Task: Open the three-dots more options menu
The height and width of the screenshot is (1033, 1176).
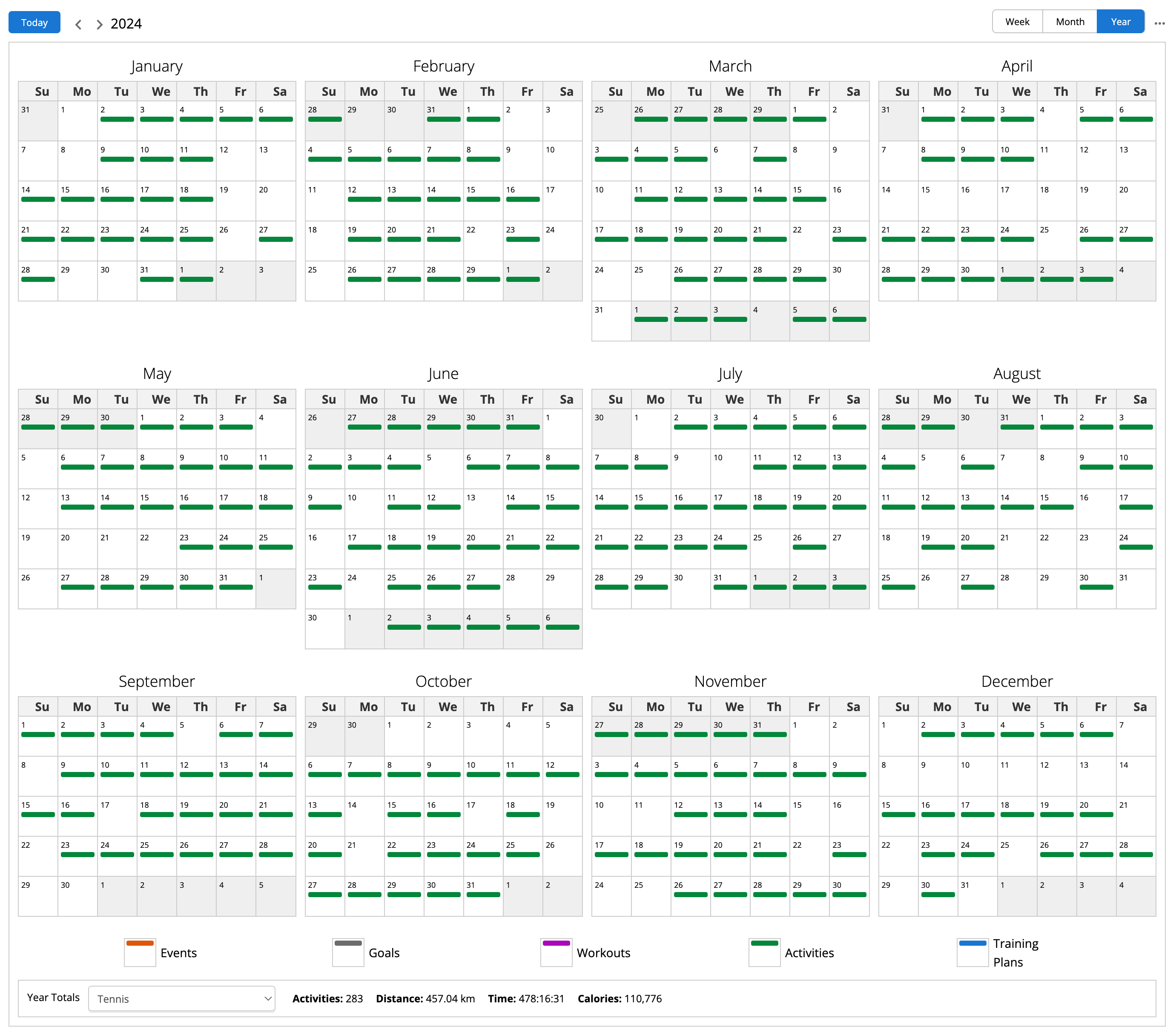Action: 1159,23
